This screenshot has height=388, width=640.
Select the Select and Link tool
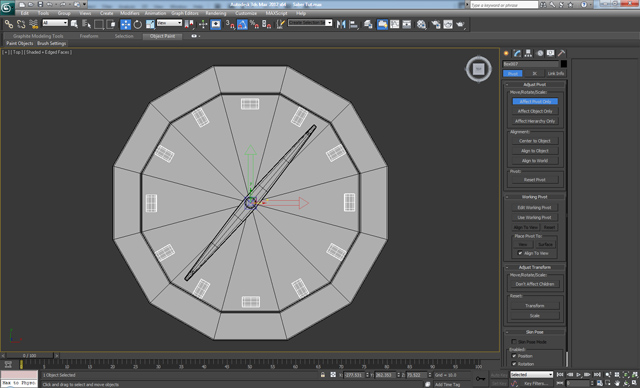point(9,24)
